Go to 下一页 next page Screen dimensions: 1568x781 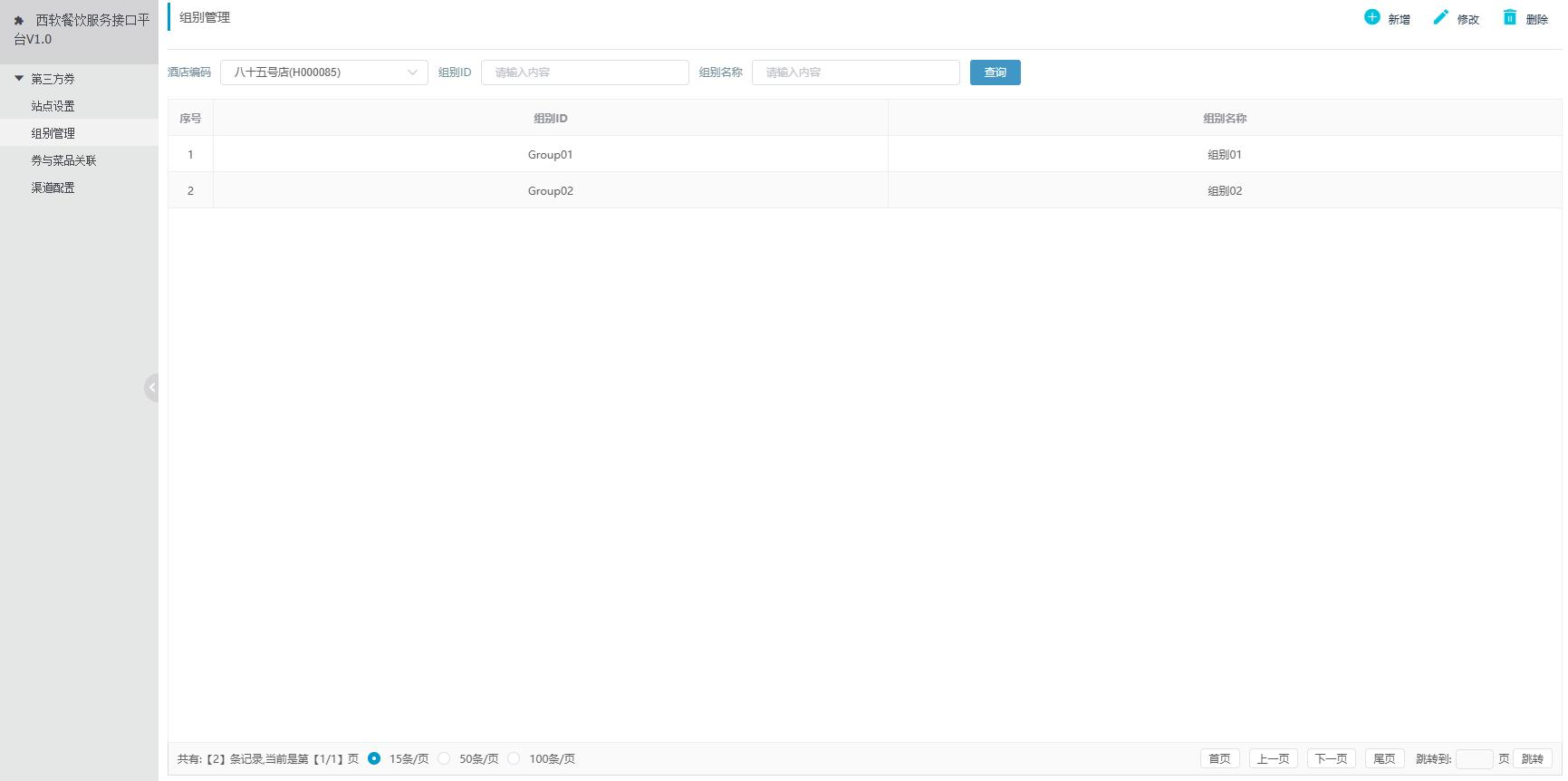(x=1331, y=758)
